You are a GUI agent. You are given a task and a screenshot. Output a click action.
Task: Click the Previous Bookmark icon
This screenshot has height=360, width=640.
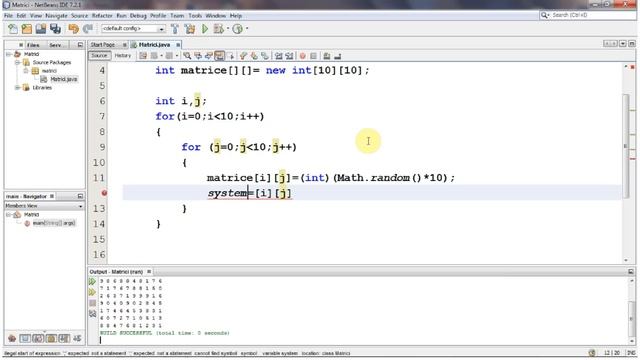click(243, 56)
